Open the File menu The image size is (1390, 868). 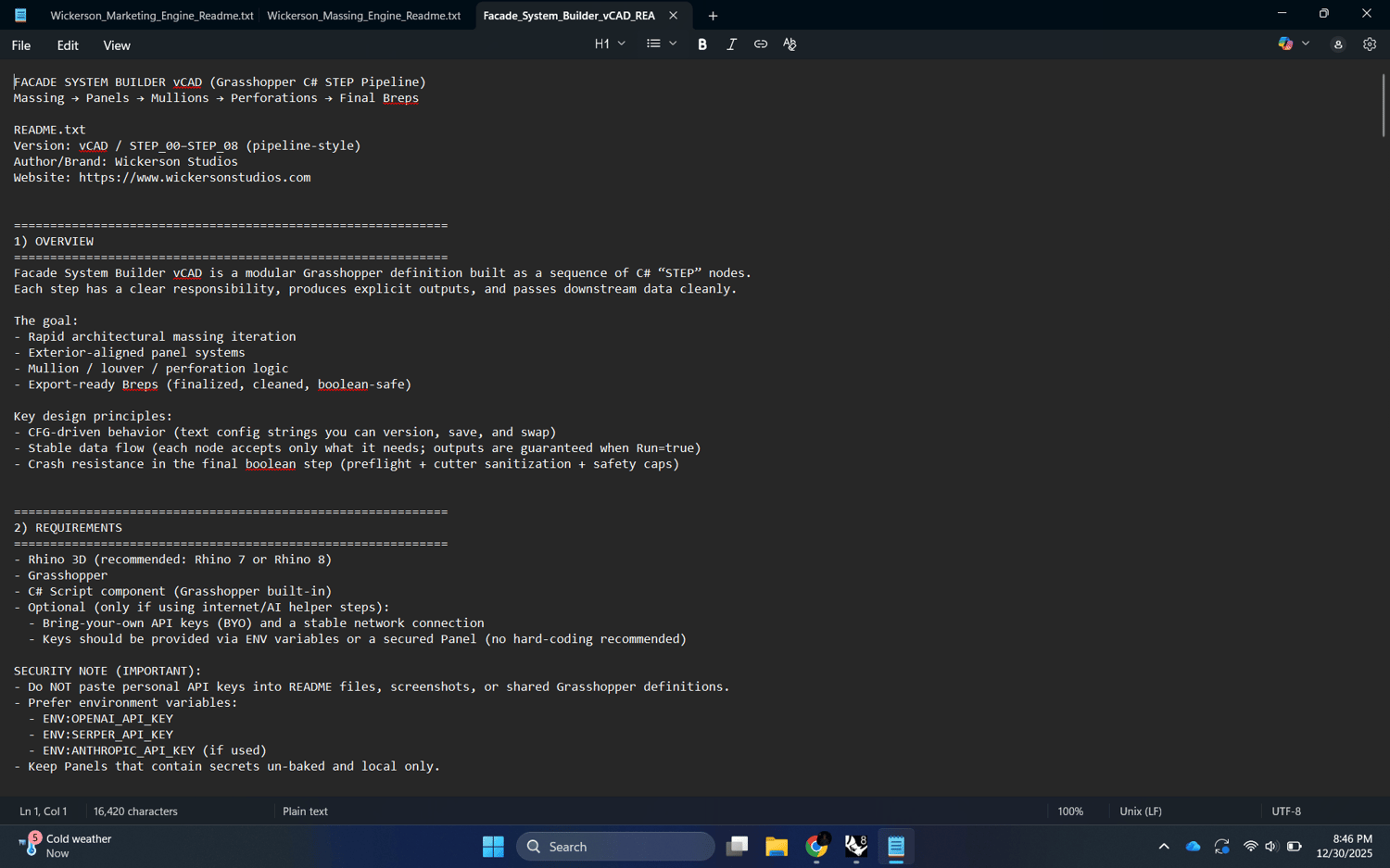coord(21,45)
